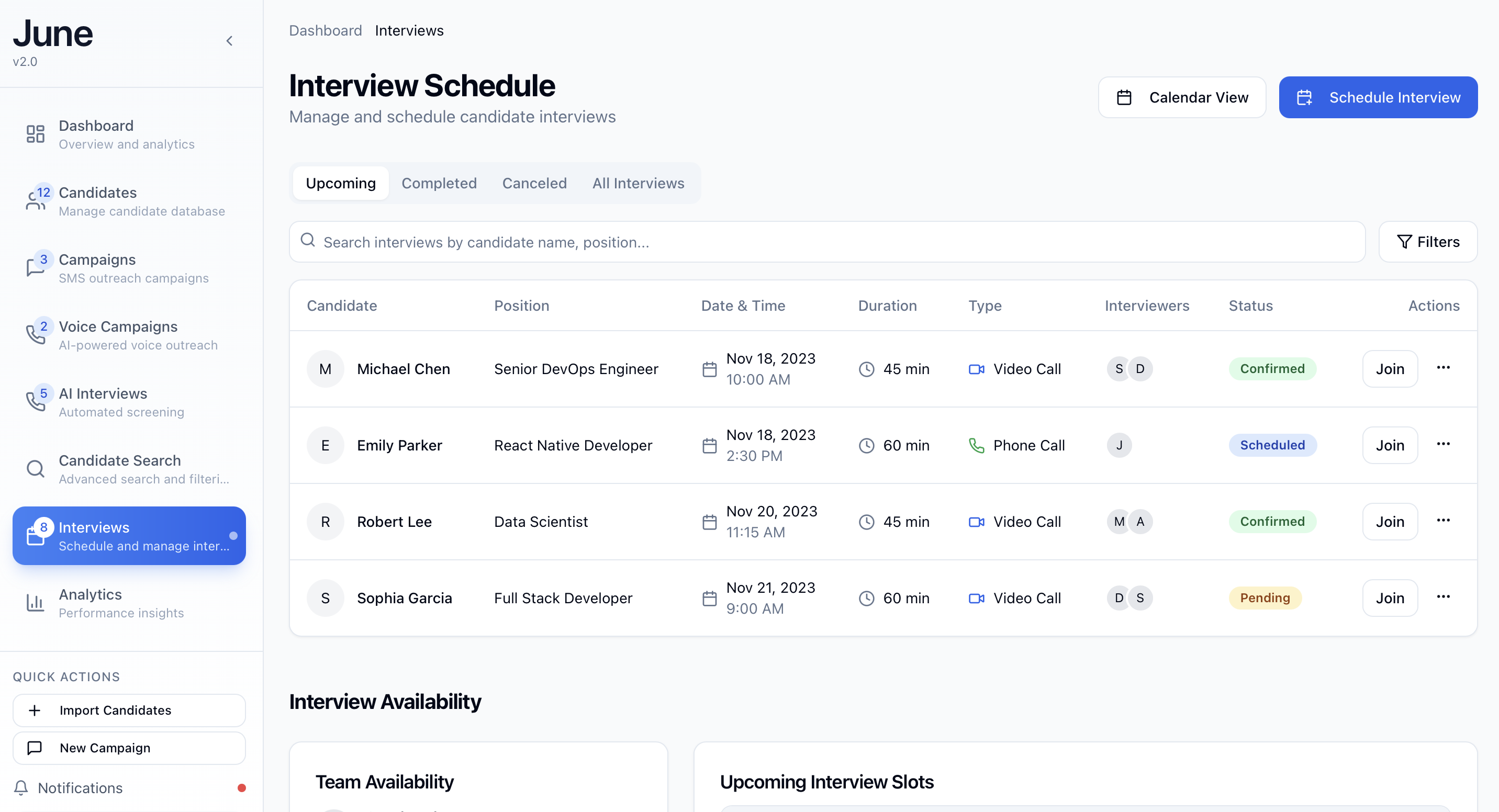Open the actions menu for Sophia Garcia

pos(1444,597)
